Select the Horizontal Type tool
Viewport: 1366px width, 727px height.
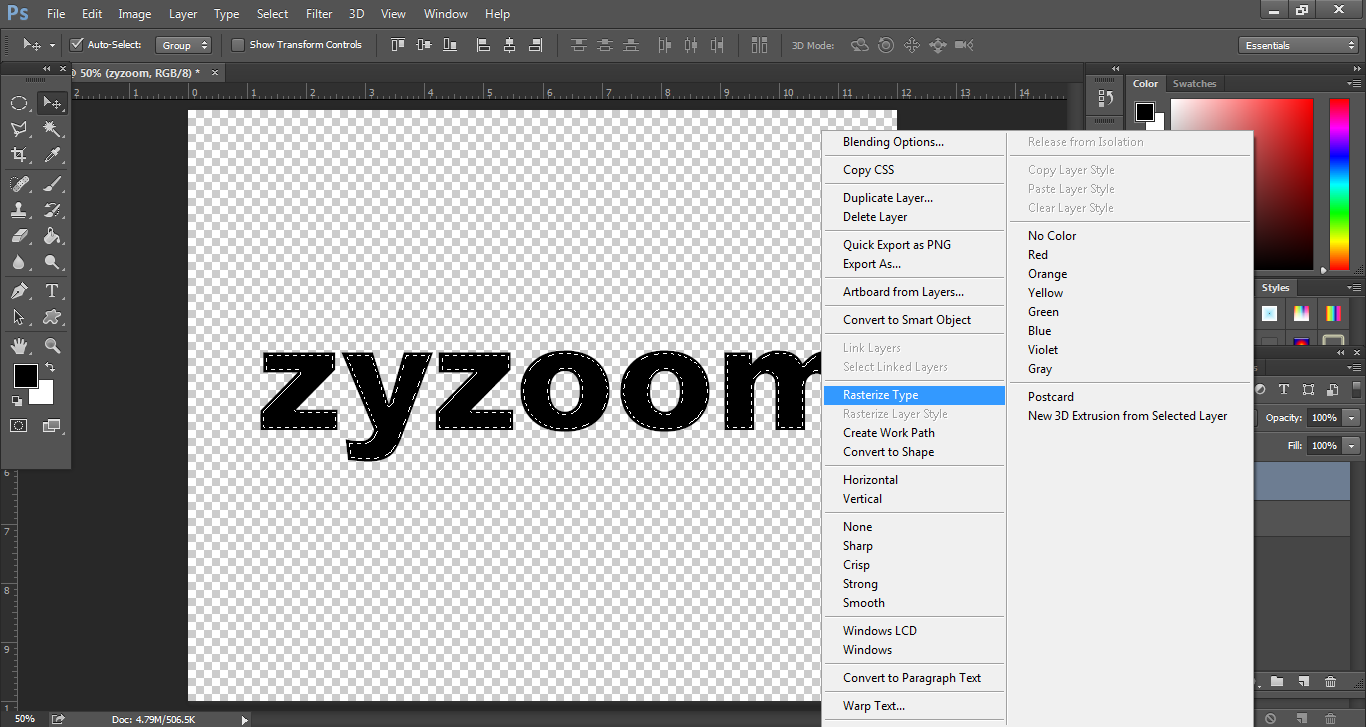pyautogui.click(x=52, y=291)
